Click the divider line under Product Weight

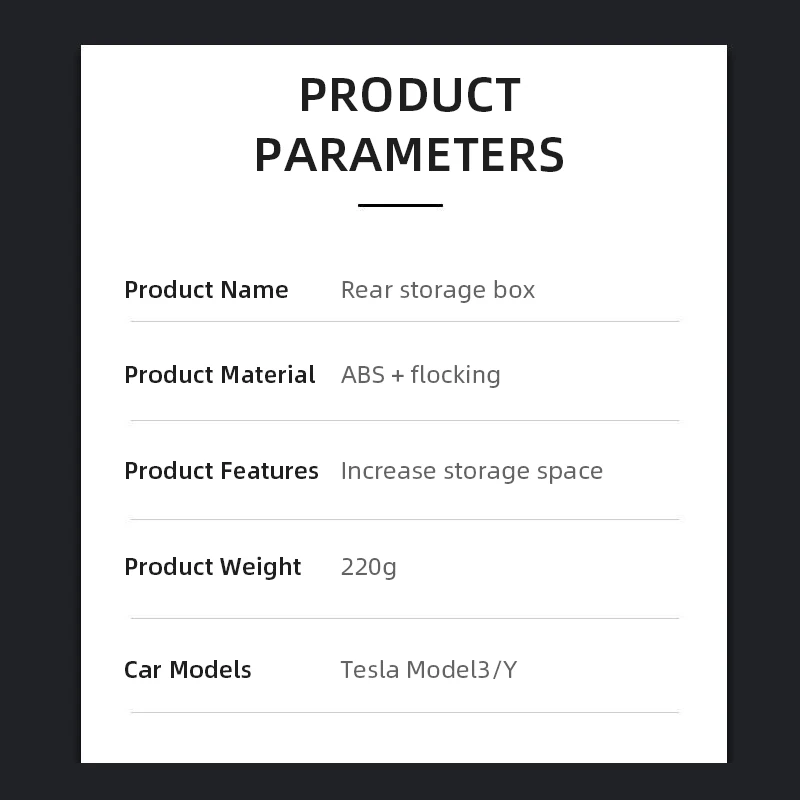404,618
